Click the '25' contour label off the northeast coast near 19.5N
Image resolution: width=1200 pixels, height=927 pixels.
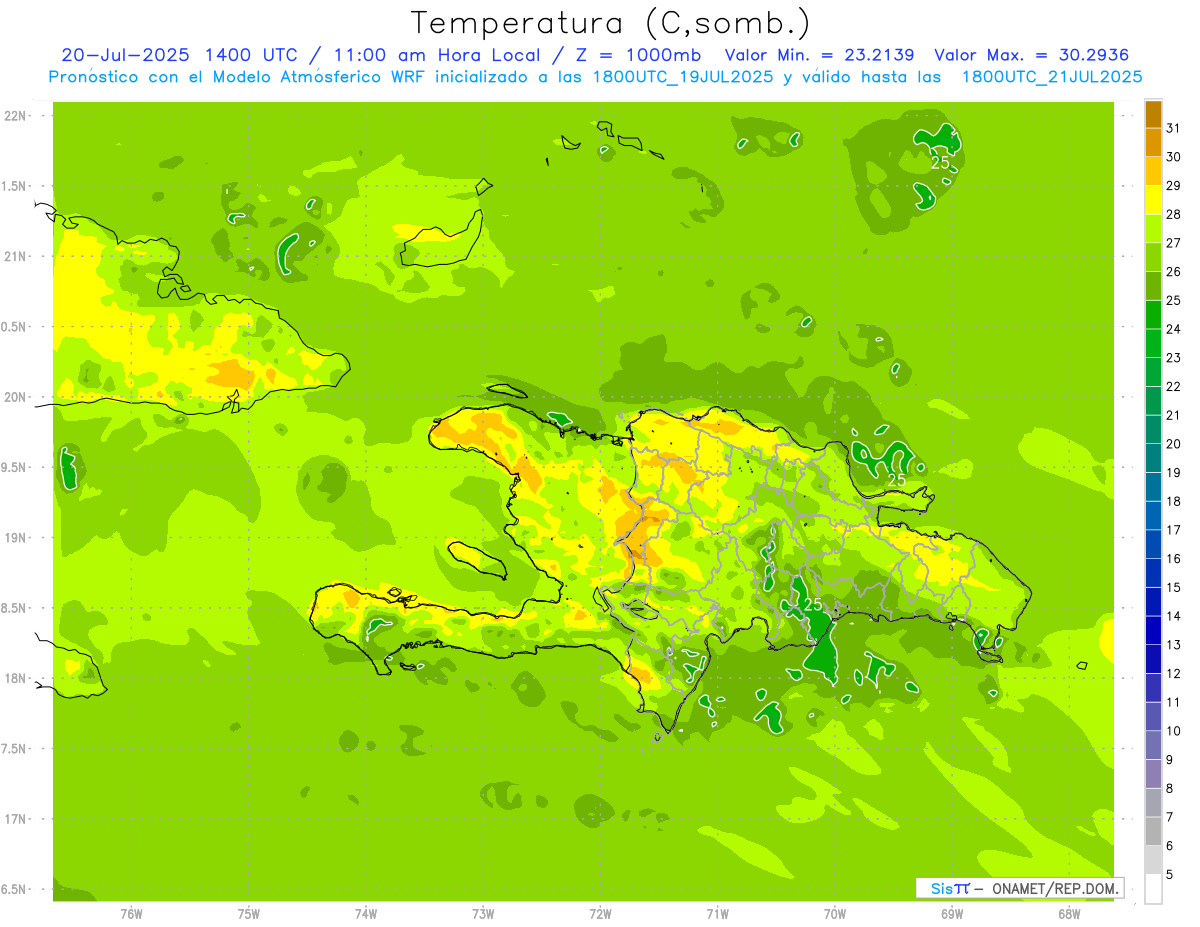point(897,480)
